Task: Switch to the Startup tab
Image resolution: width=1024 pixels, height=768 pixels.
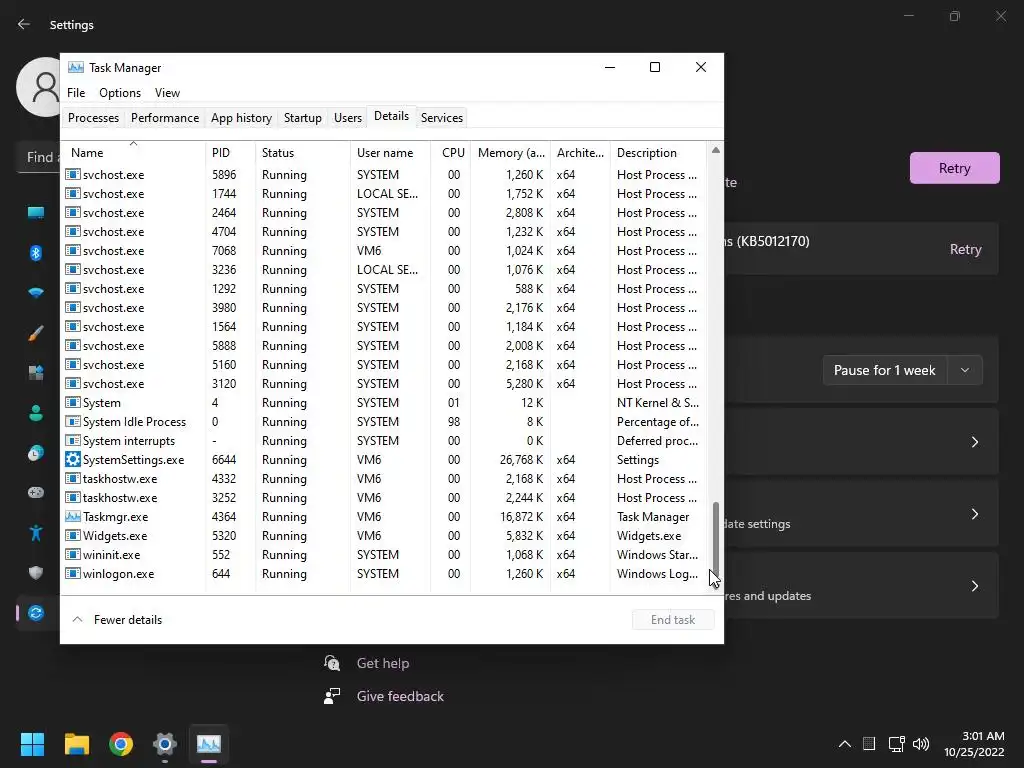Action: 302,118
